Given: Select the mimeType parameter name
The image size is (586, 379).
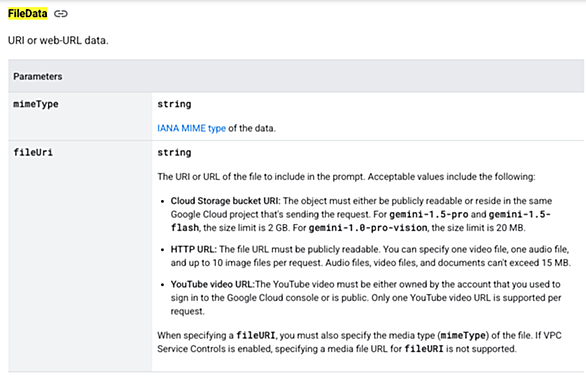Looking at the screenshot, I should coord(36,104).
